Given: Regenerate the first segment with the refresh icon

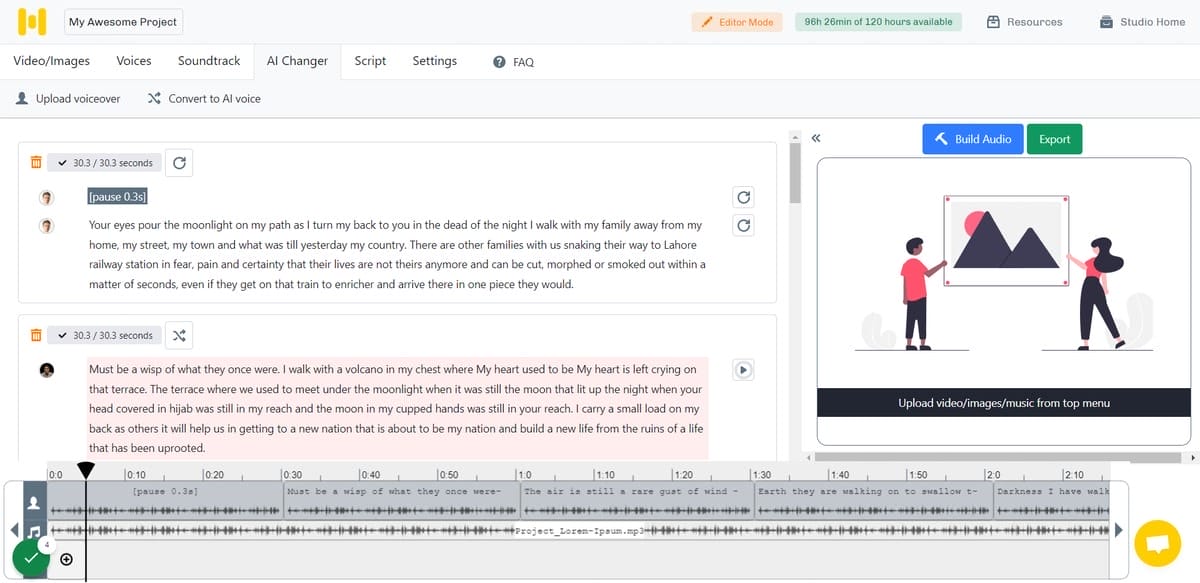Looking at the screenshot, I should point(178,162).
